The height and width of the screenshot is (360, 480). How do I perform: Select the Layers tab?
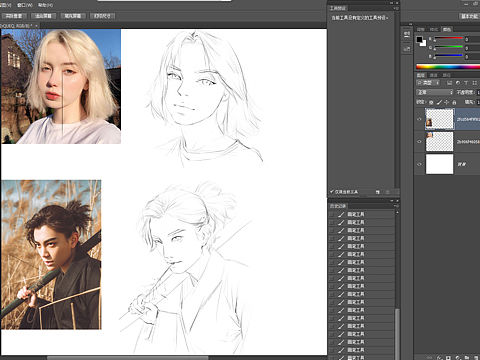(x=421, y=75)
